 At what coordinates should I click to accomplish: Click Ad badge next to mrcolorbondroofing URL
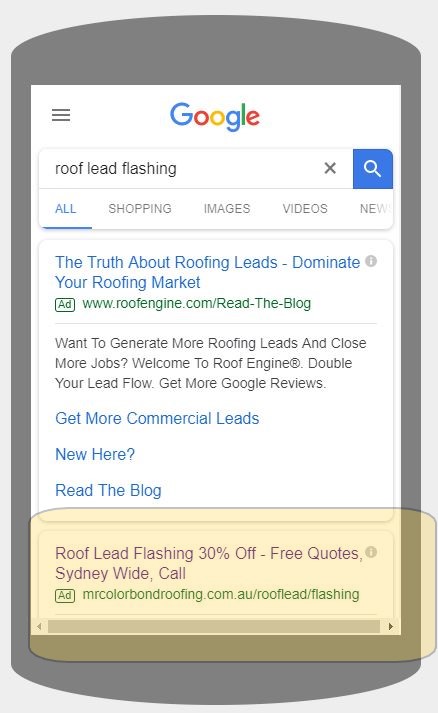coord(65,595)
